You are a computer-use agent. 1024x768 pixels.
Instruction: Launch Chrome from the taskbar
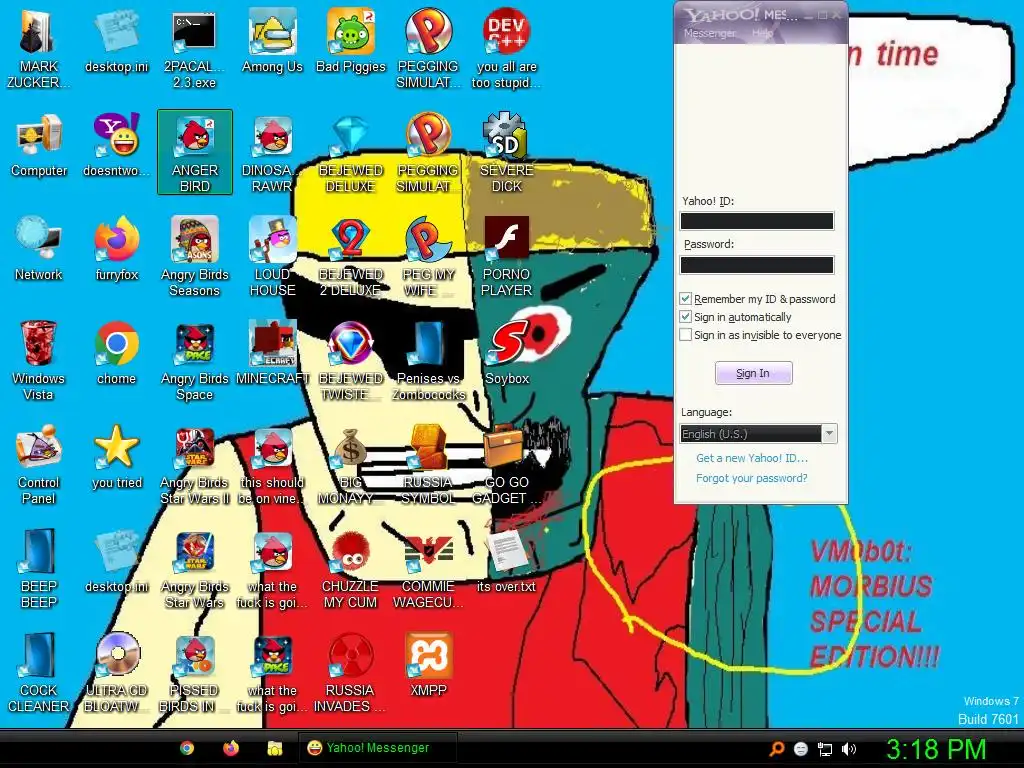pyautogui.click(x=187, y=748)
